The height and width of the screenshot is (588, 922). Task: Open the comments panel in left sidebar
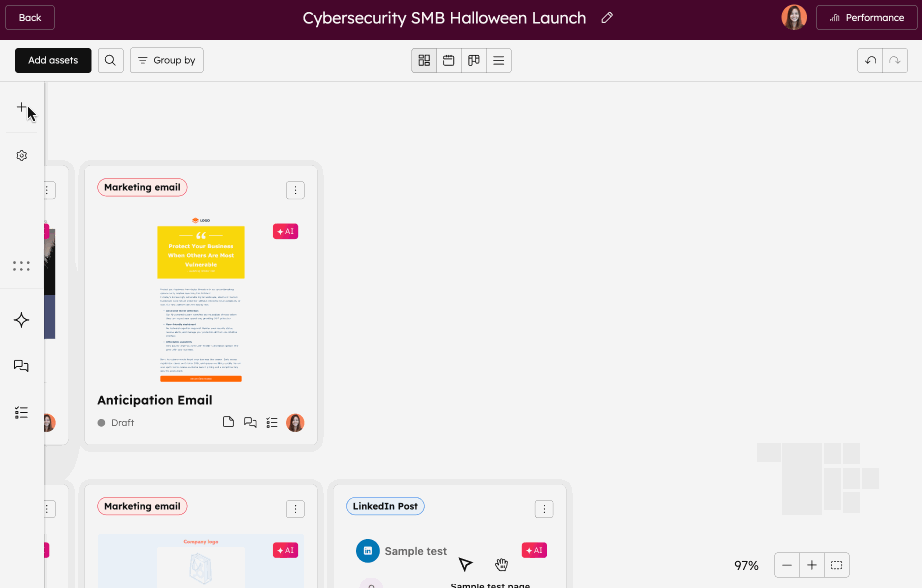pyautogui.click(x=21, y=366)
